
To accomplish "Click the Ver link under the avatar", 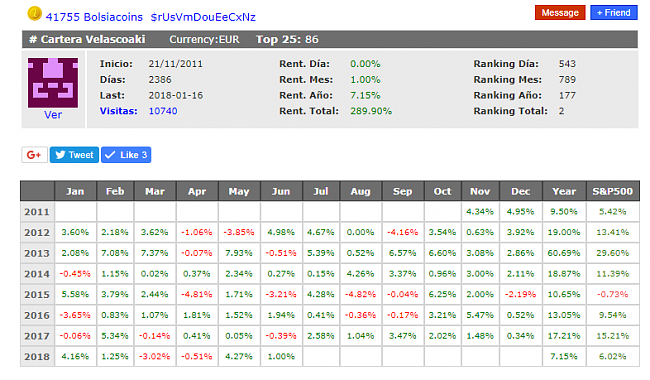I will pos(53,115).
